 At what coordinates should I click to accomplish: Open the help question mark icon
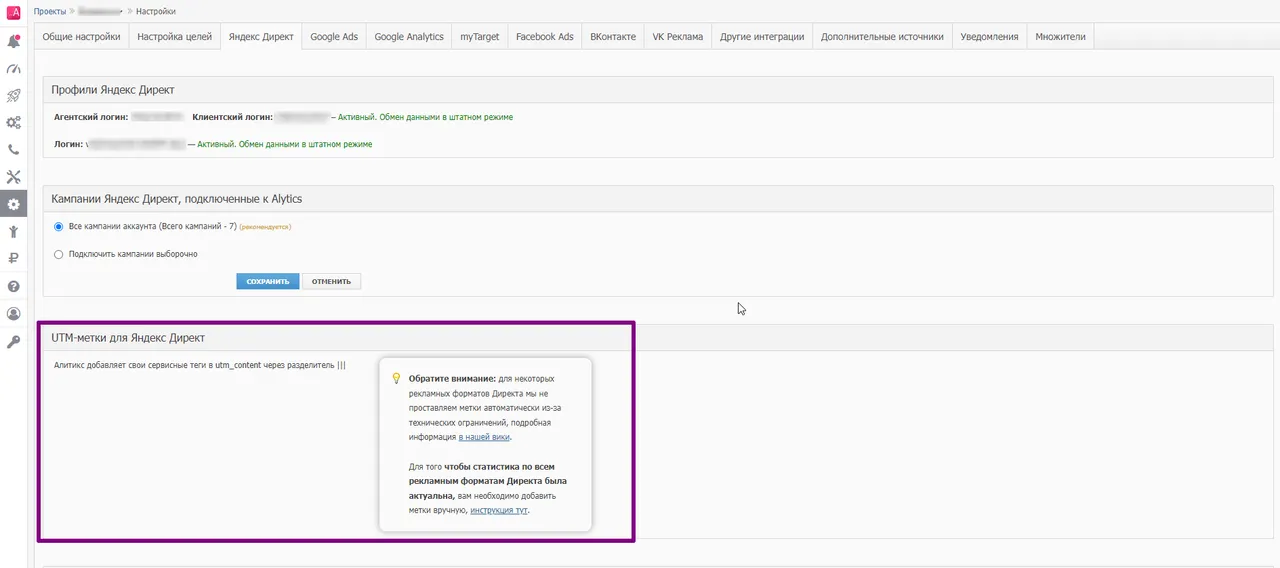14,286
